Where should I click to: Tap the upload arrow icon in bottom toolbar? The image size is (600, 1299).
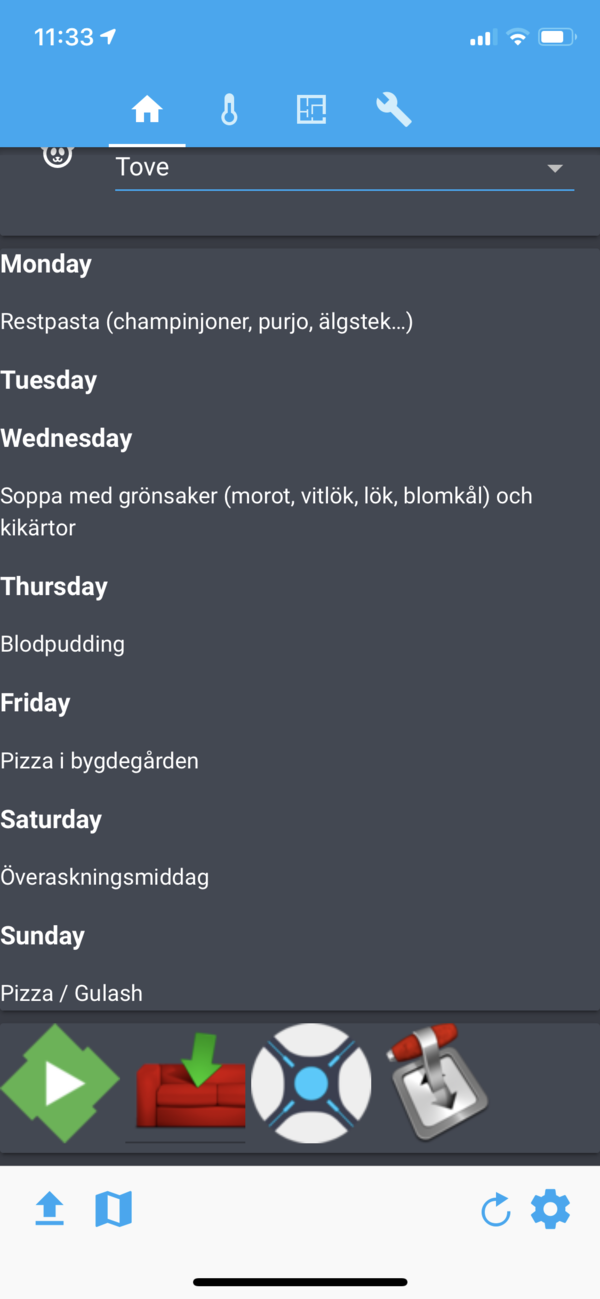coord(49,1209)
